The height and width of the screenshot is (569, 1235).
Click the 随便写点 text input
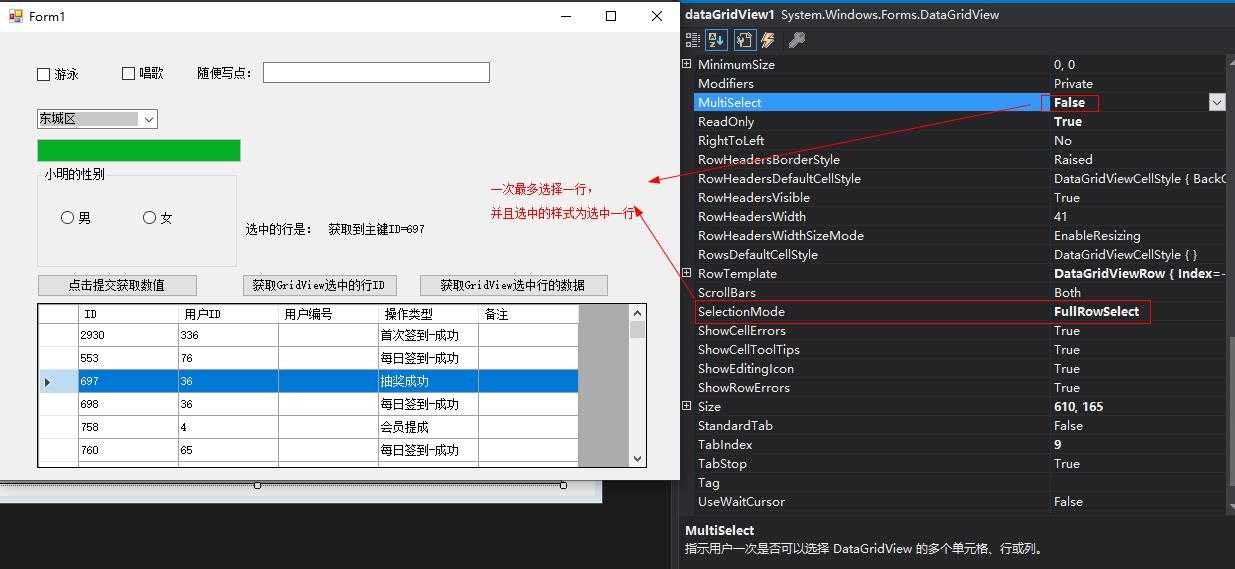pyautogui.click(x=376, y=72)
